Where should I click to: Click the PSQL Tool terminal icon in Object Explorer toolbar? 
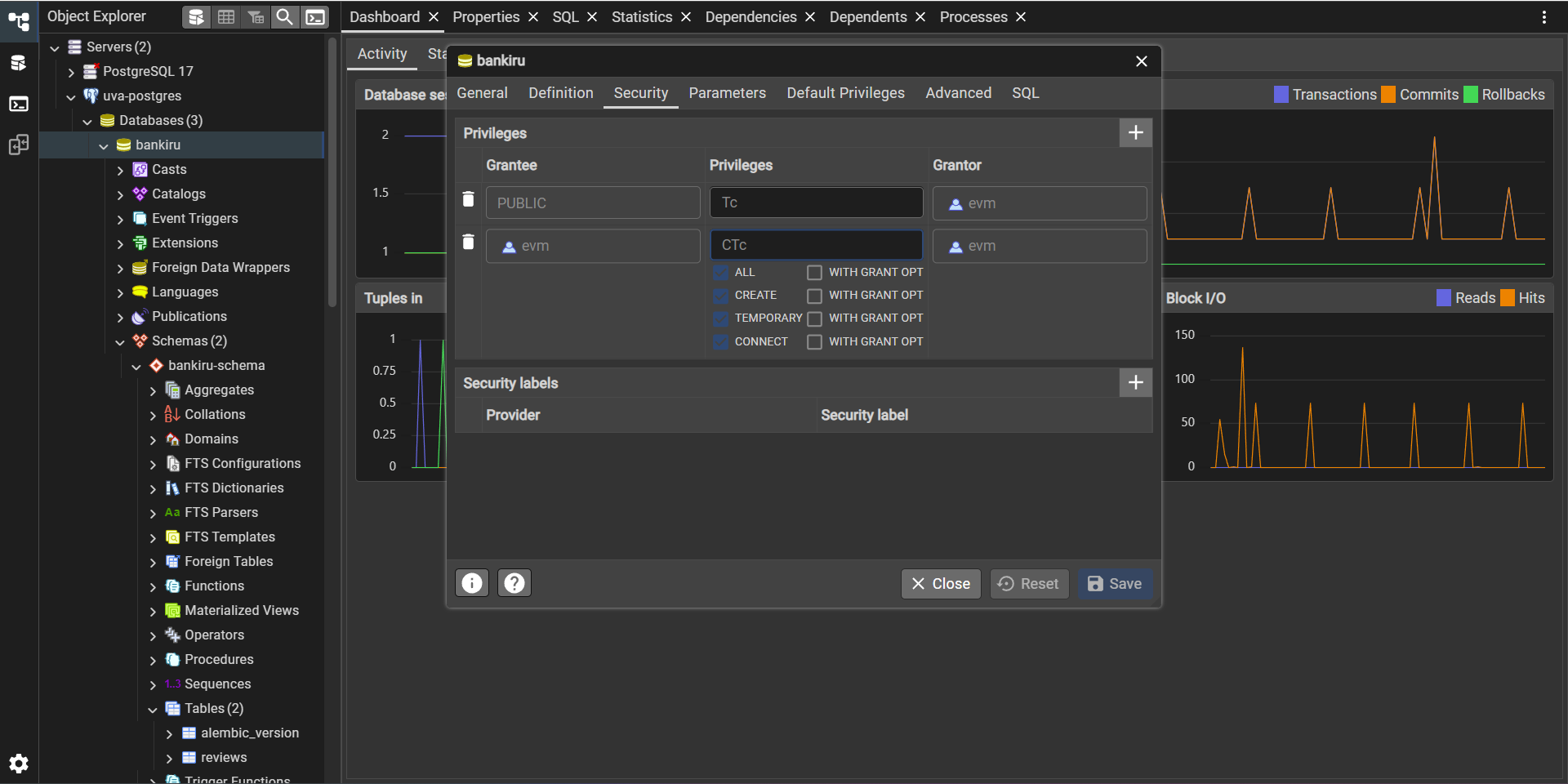[x=315, y=17]
